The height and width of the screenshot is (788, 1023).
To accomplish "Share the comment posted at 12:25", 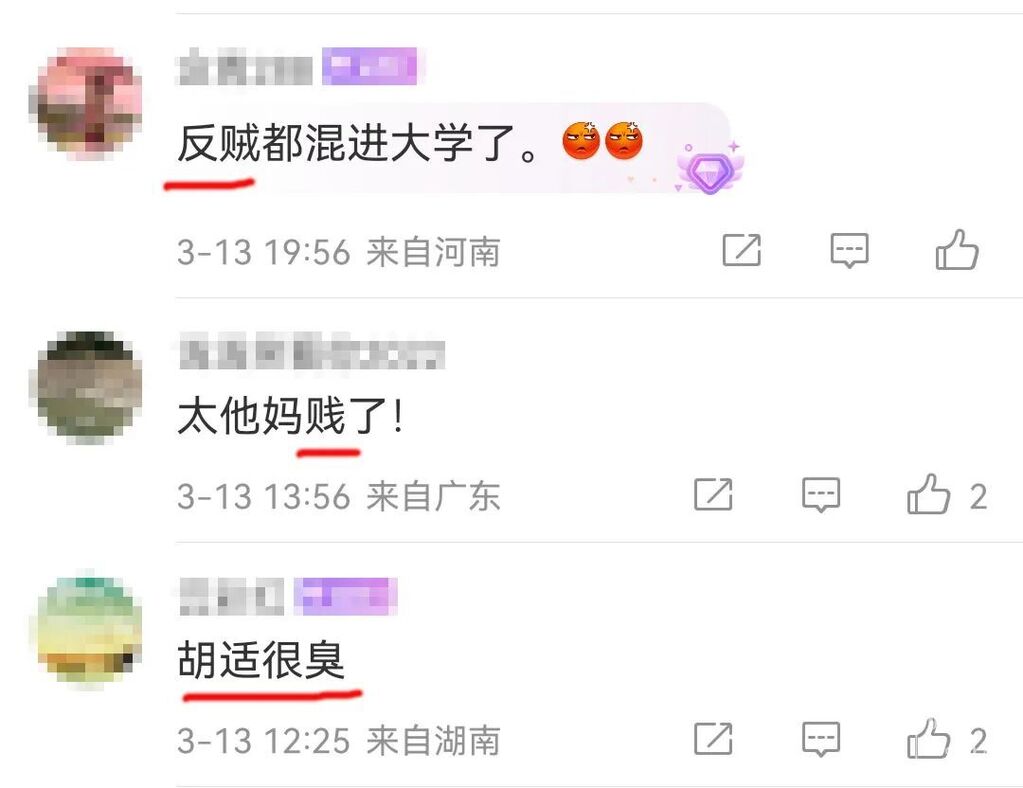I will pos(713,739).
